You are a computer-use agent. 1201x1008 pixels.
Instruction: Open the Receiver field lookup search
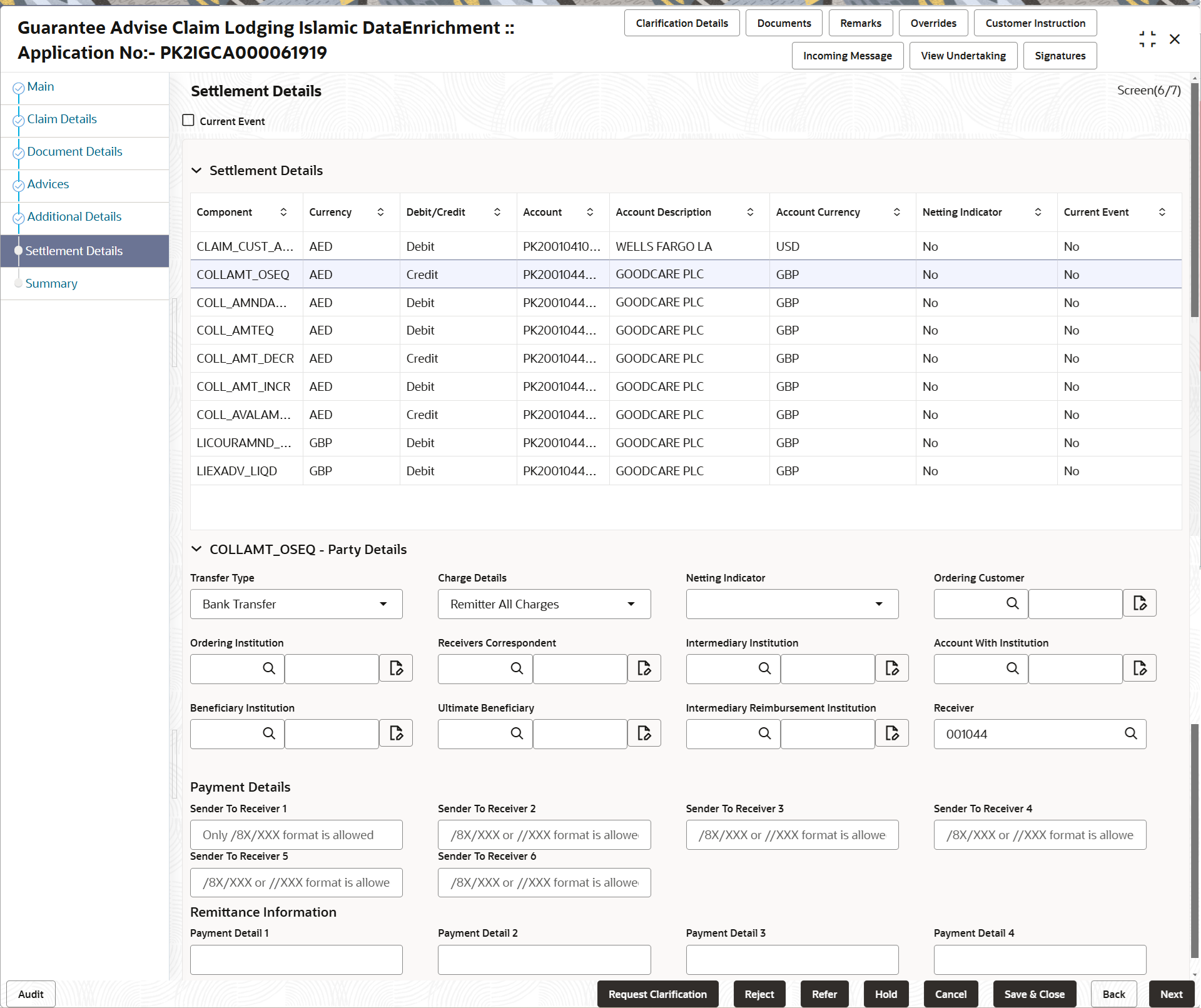pos(1132,733)
